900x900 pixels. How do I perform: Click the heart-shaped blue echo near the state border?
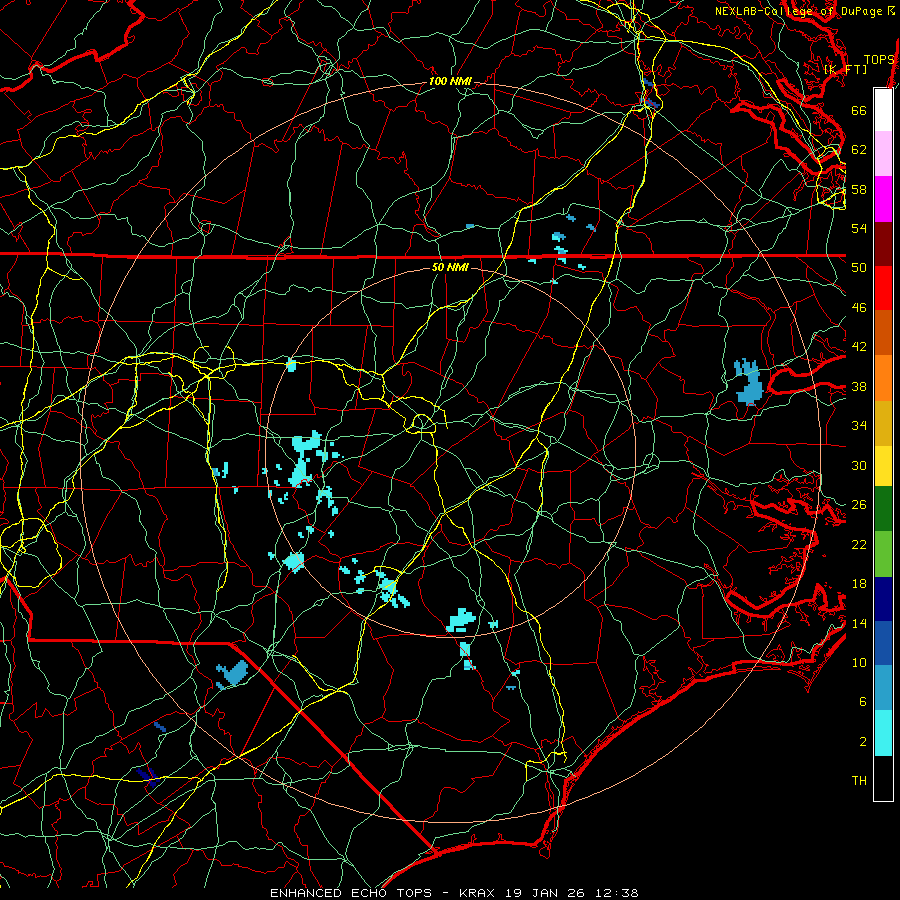click(232, 674)
